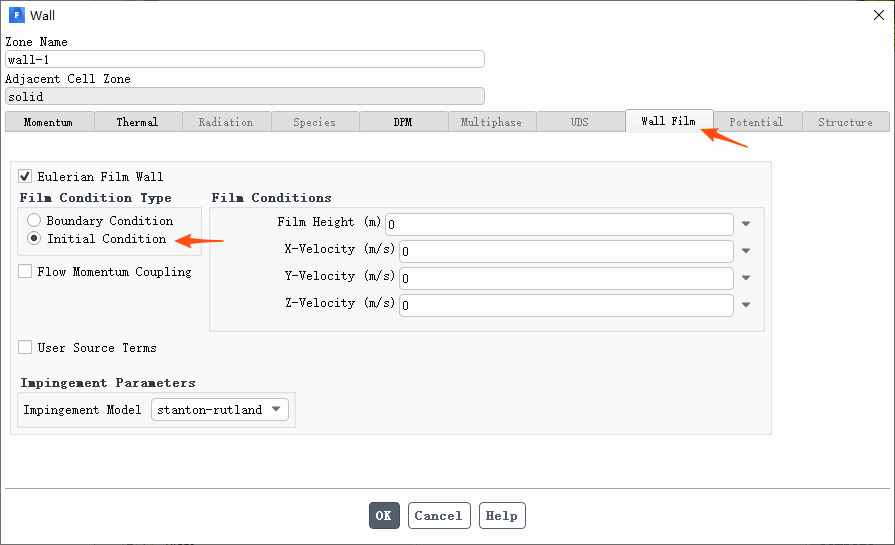Enable Flow Momentum Coupling checkbox
This screenshot has width=895, height=545.
pyautogui.click(x=25, y=272)
